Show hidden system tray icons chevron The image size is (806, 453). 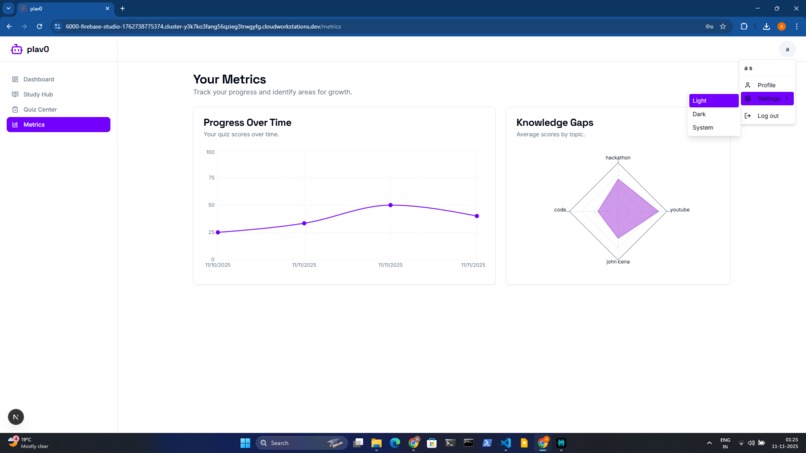(709, 443)
